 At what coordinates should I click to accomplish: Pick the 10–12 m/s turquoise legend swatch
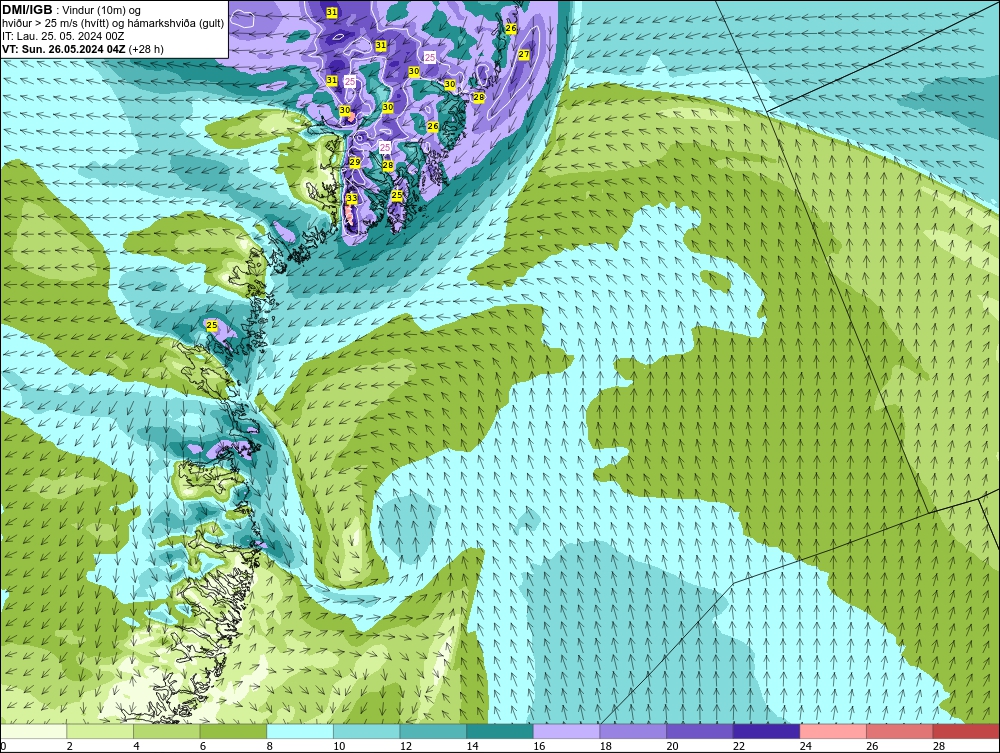click(x=366, y=731)
